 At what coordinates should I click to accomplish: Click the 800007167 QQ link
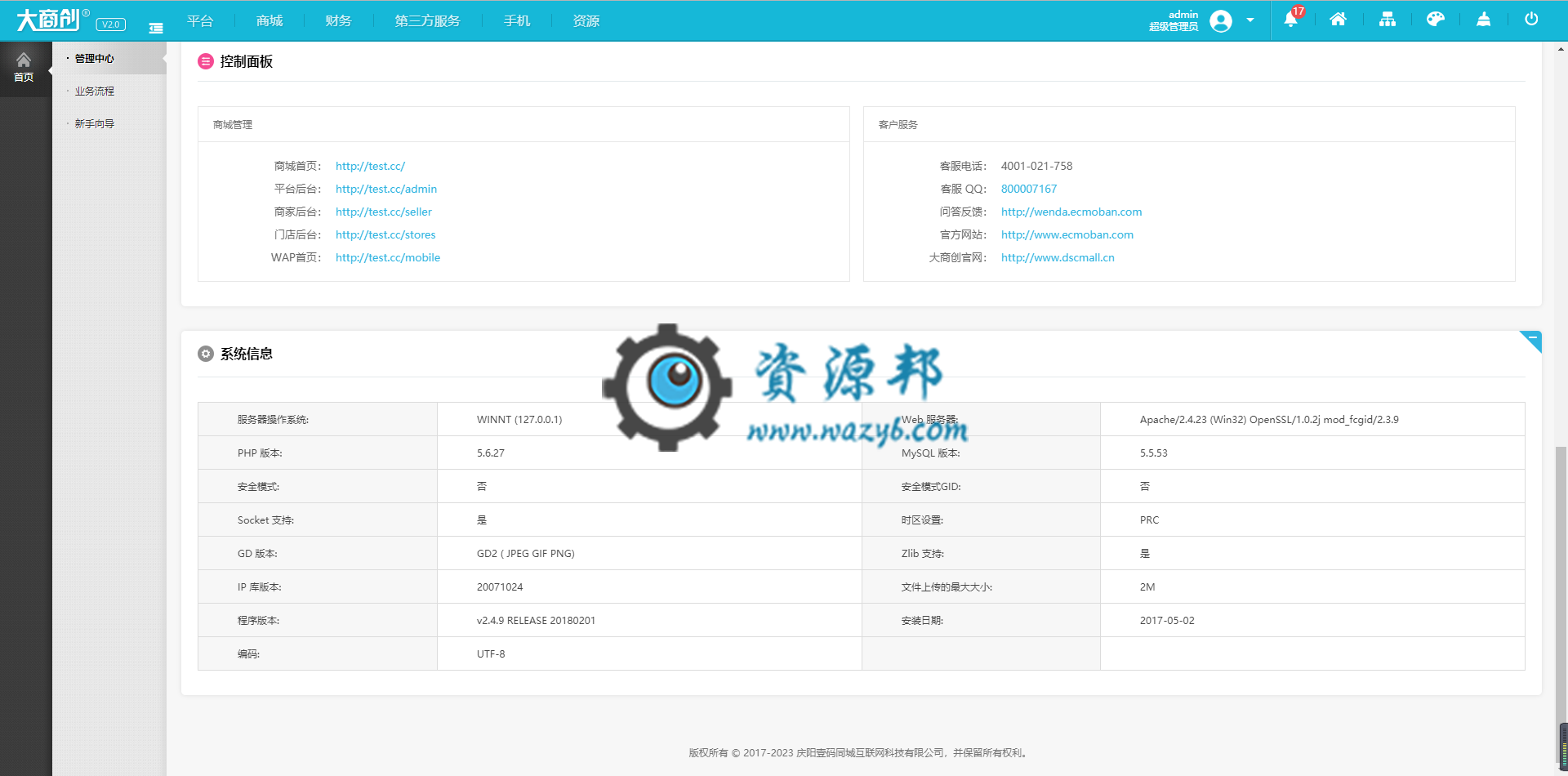pos(1029,189)
